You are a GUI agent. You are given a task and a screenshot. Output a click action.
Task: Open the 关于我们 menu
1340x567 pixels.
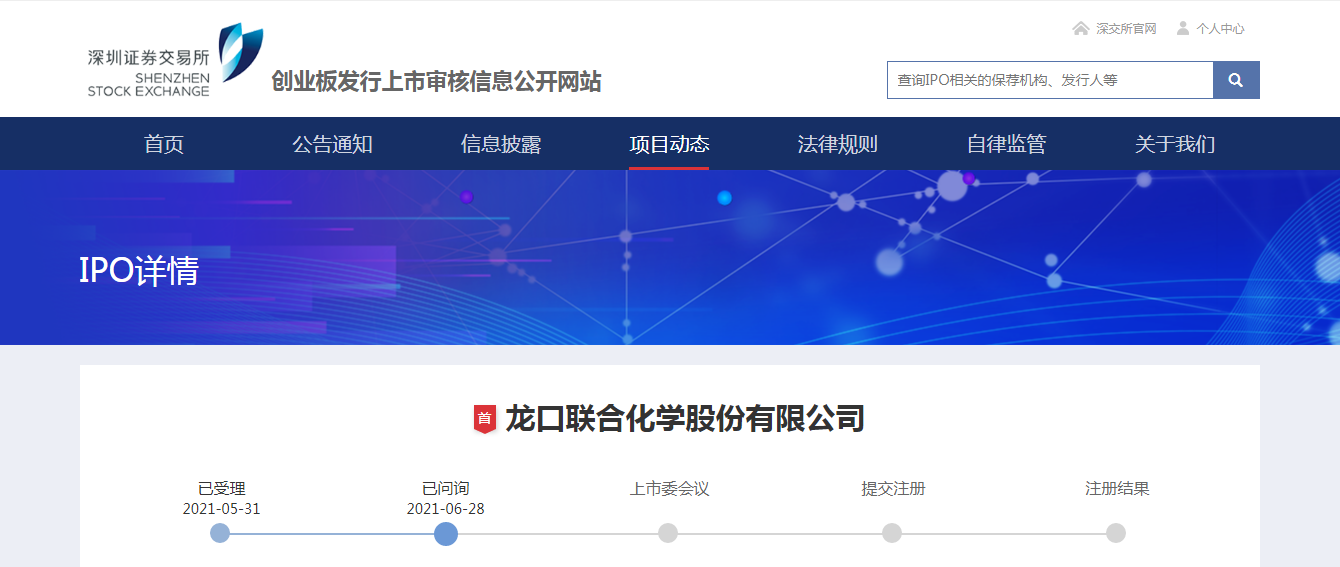pos(1175,144)
